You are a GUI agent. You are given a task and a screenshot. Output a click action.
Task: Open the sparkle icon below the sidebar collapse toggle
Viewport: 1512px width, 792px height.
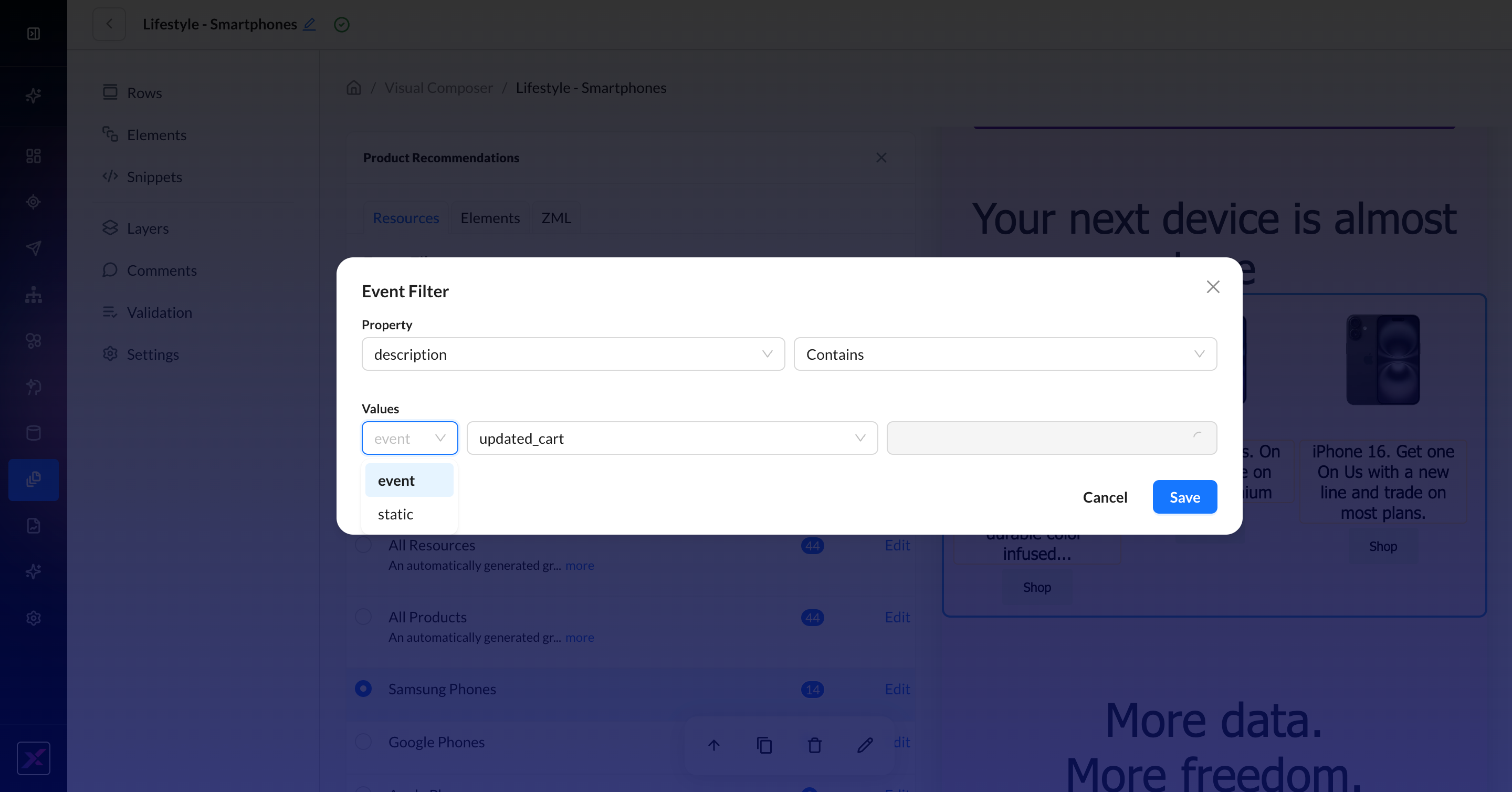(34, 95)
